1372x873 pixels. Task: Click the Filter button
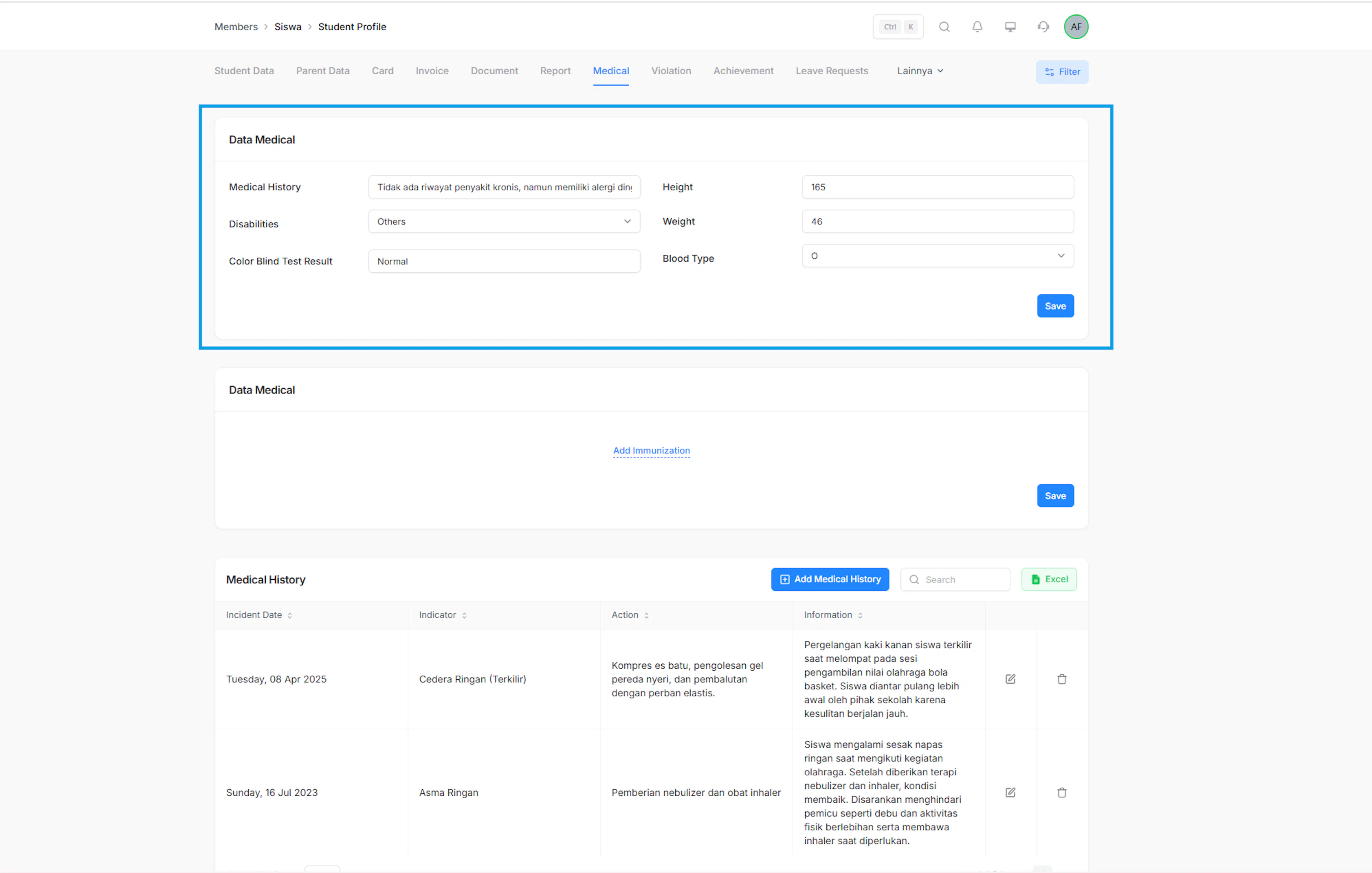(x=1062, y=72)
